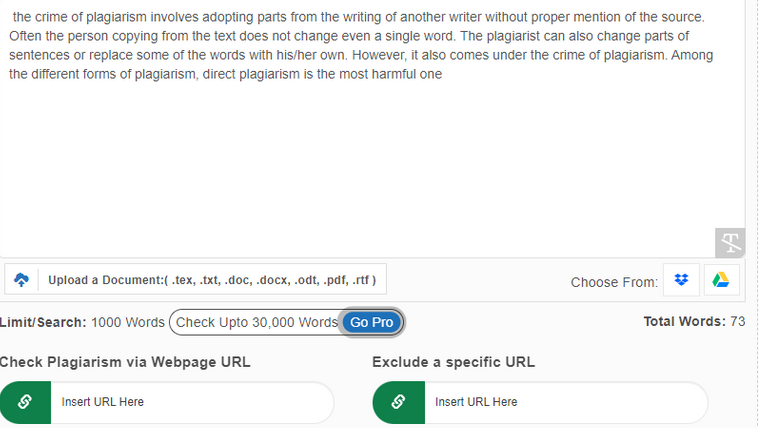Choose a file from Dropbox
This screenshot has width=768, height=428.
point(681,280)
